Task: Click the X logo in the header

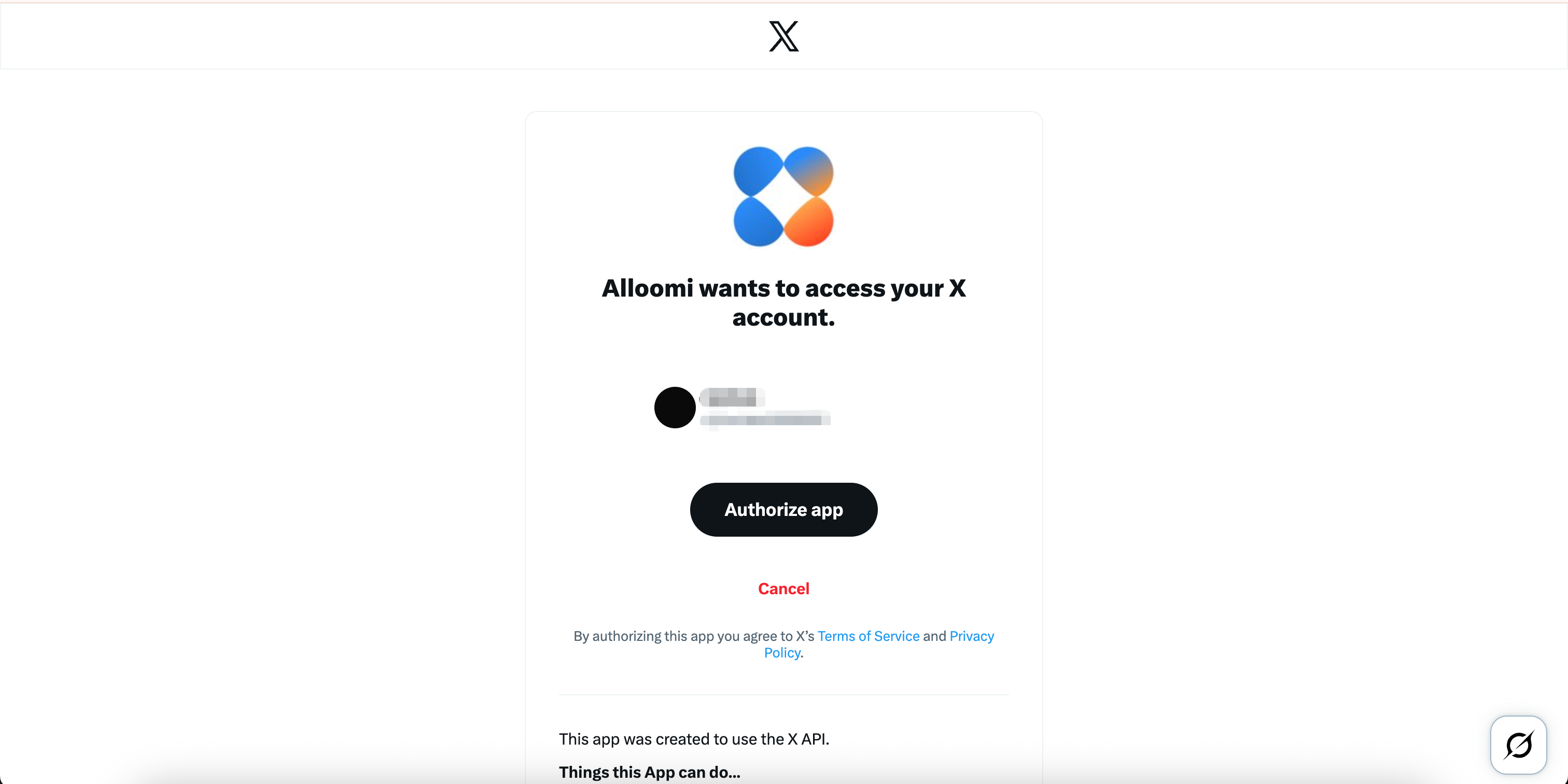Action: 783,36
